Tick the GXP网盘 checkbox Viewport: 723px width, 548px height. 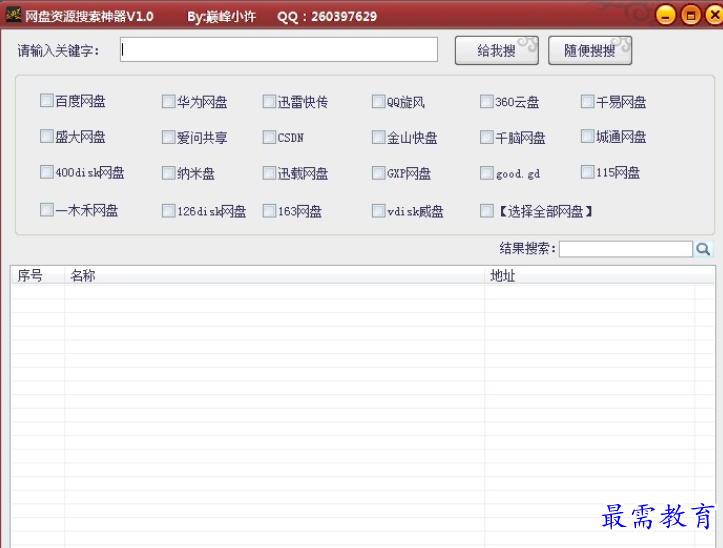(x=379, y=173)
